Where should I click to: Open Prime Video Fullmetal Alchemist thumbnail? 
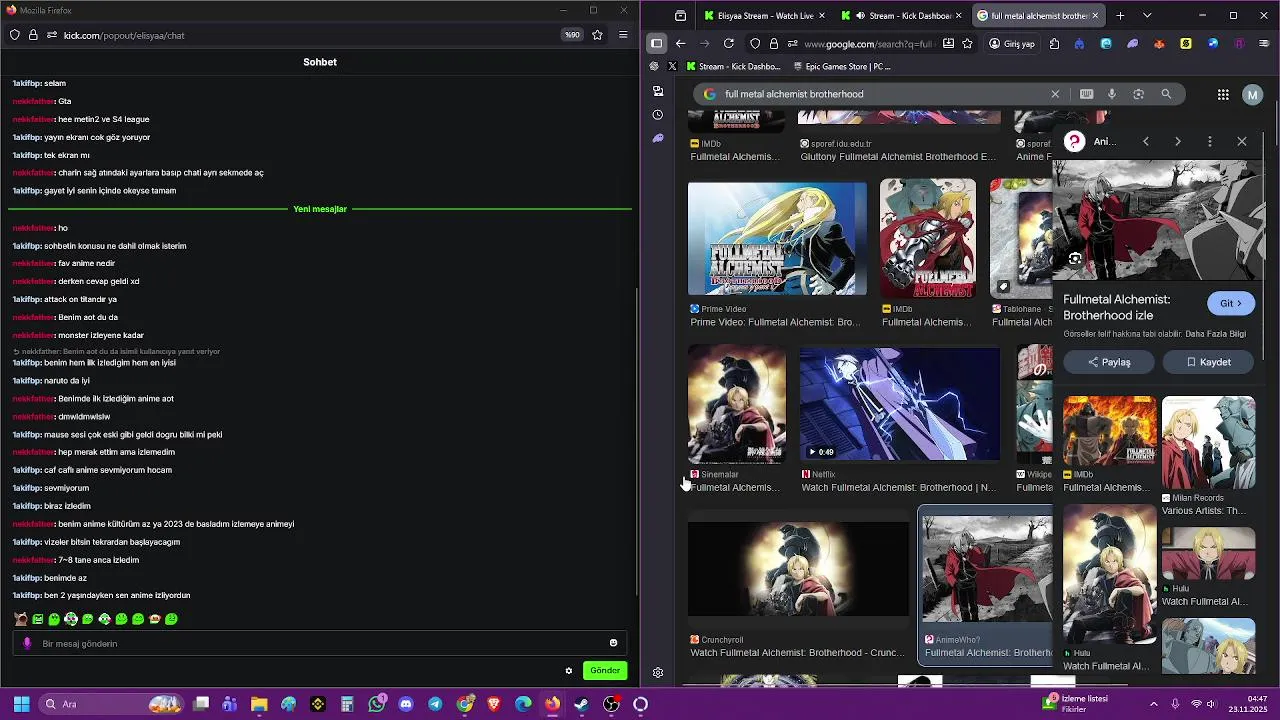point(777,238)
